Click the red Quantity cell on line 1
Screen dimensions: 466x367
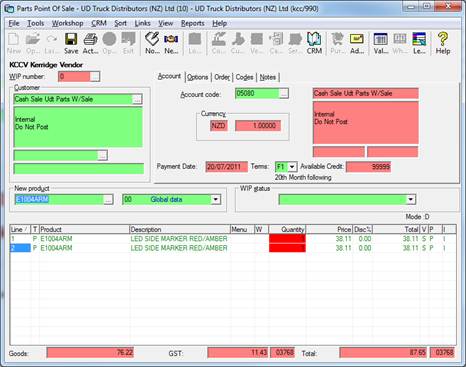(287, 239)
